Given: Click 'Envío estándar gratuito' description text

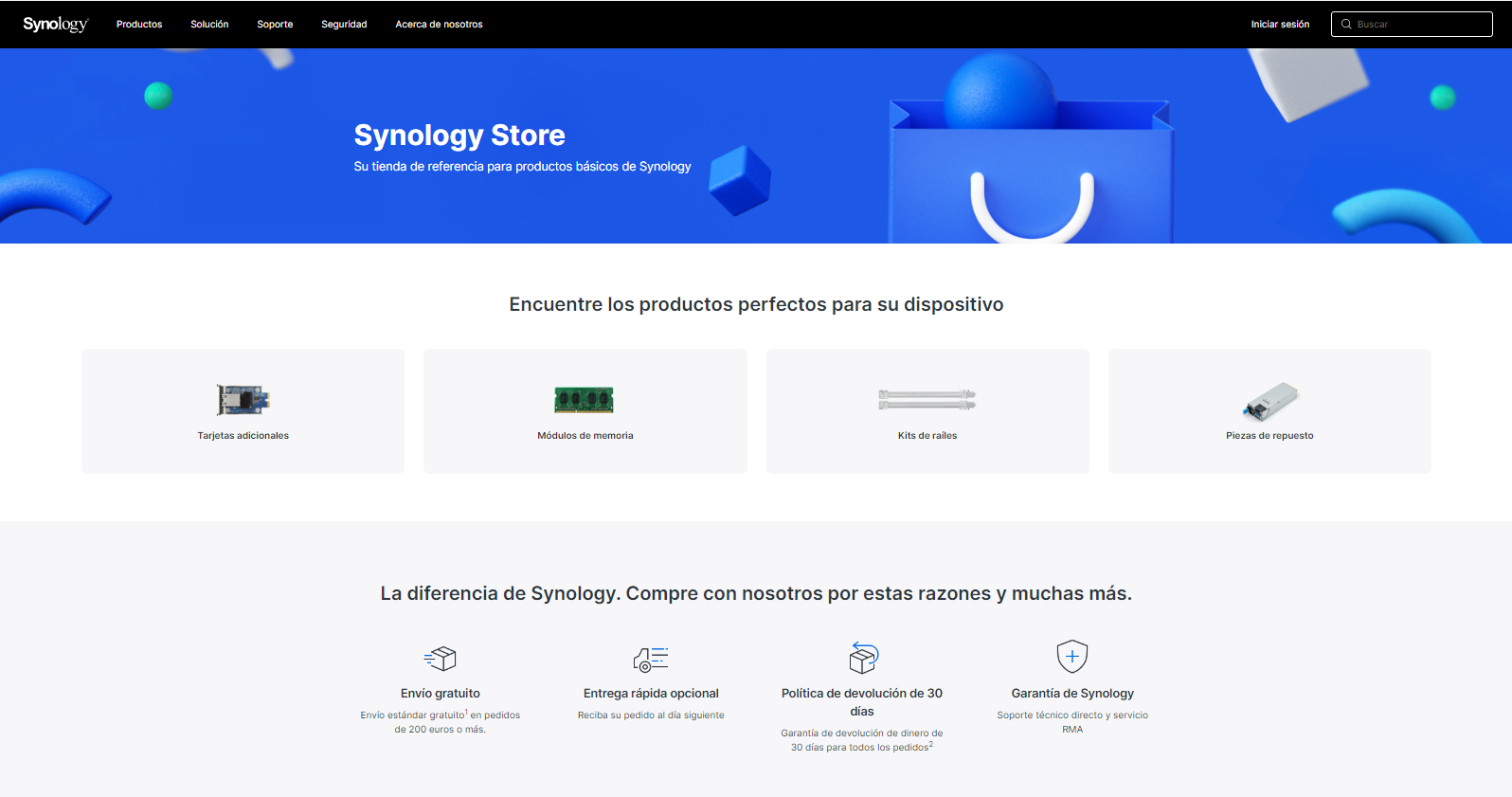Looking at the screenshot, I should pos(441,722).
